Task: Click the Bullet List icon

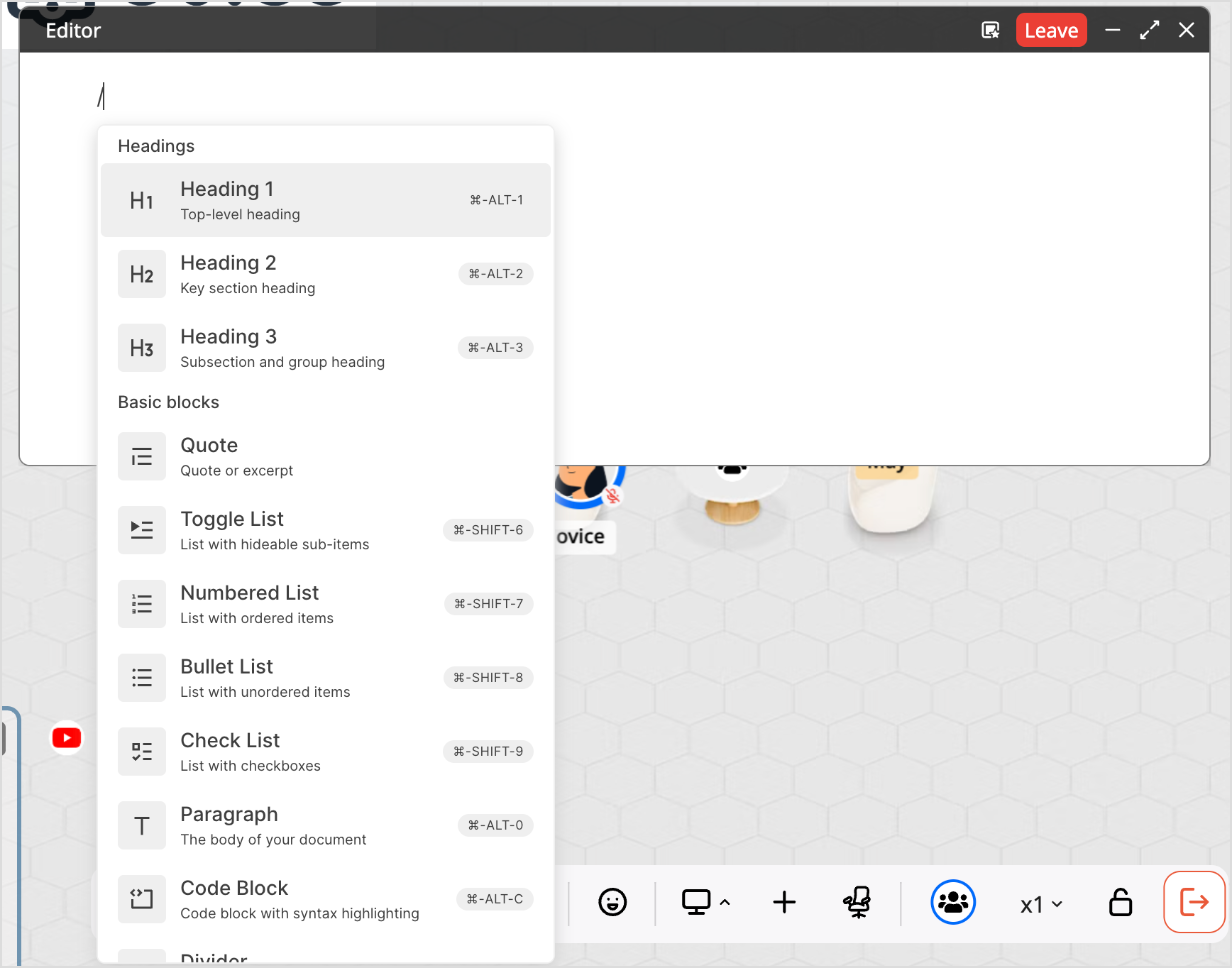Action: point(142,679)
